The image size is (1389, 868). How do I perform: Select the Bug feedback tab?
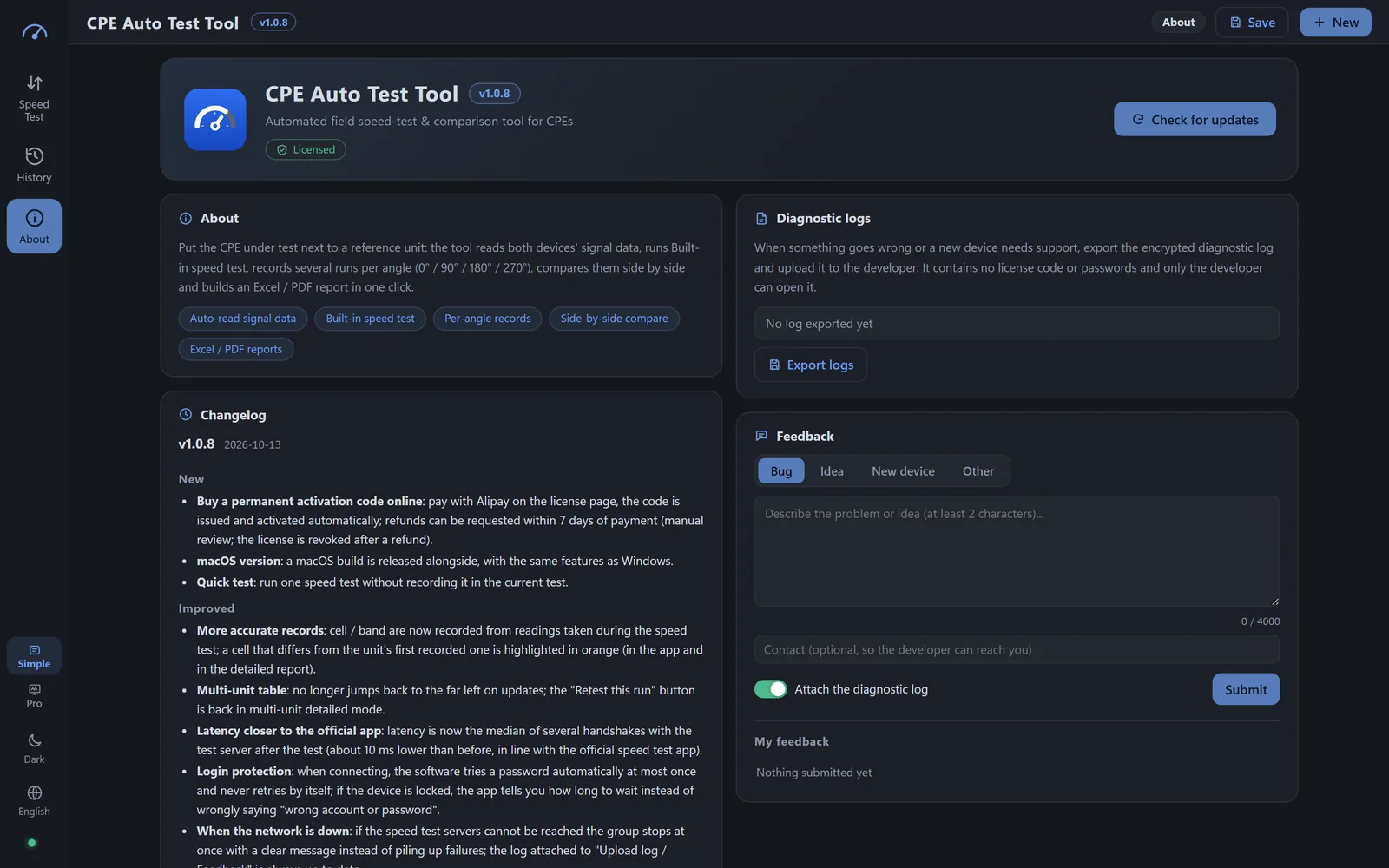[x=781, y=470]
